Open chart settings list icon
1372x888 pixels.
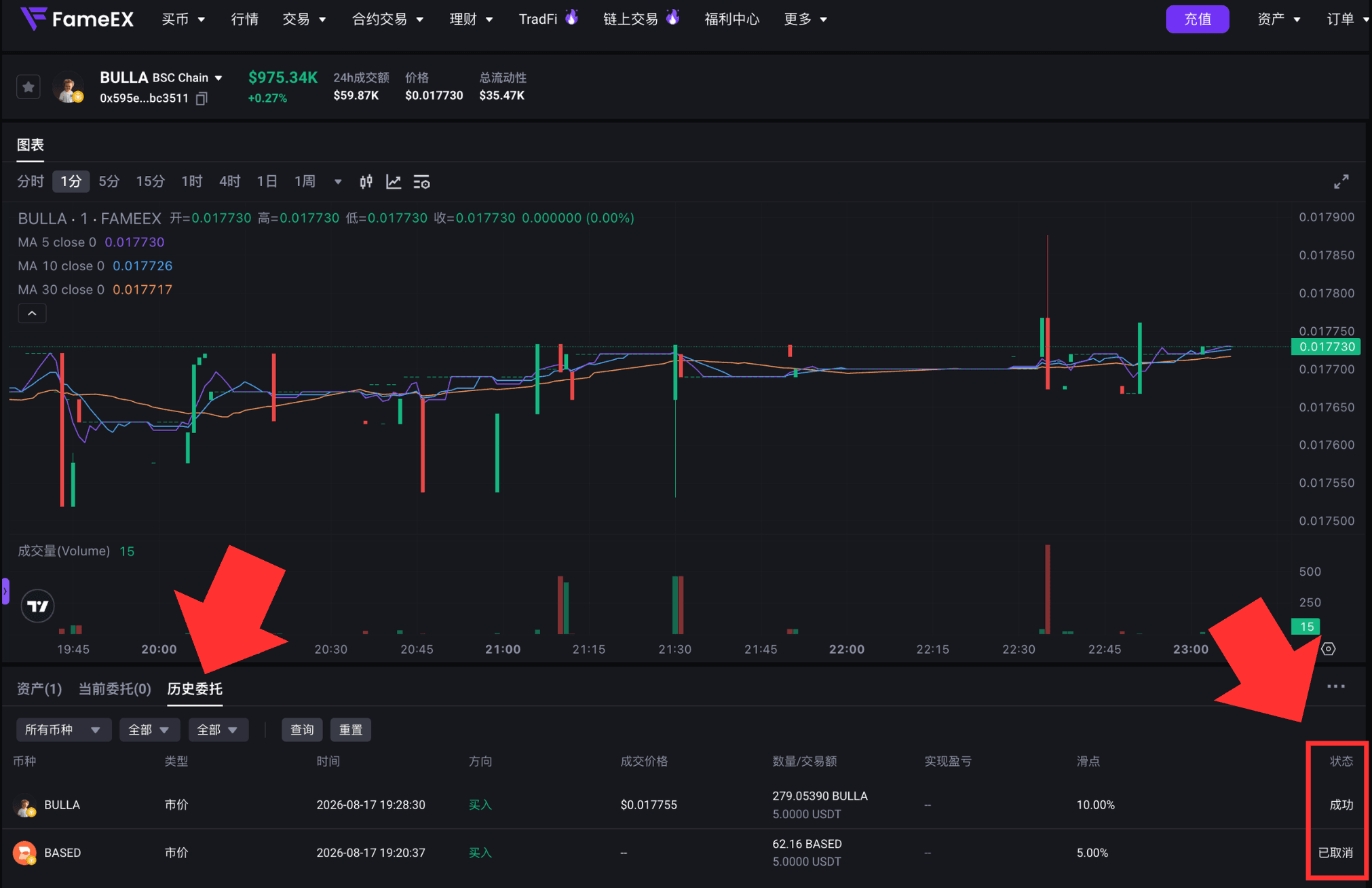click(421, 182)
